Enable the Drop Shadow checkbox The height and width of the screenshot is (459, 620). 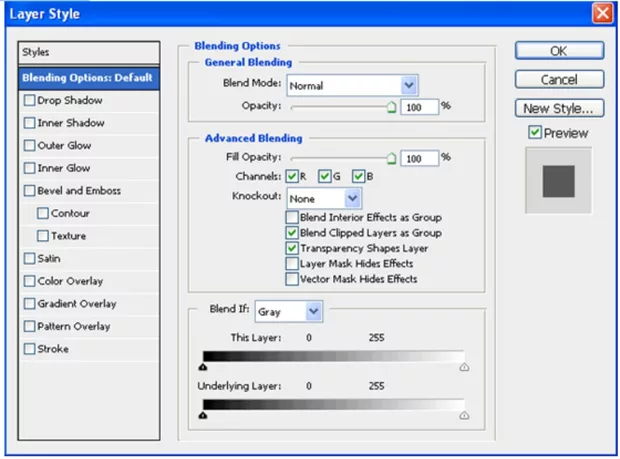[29, 101]
